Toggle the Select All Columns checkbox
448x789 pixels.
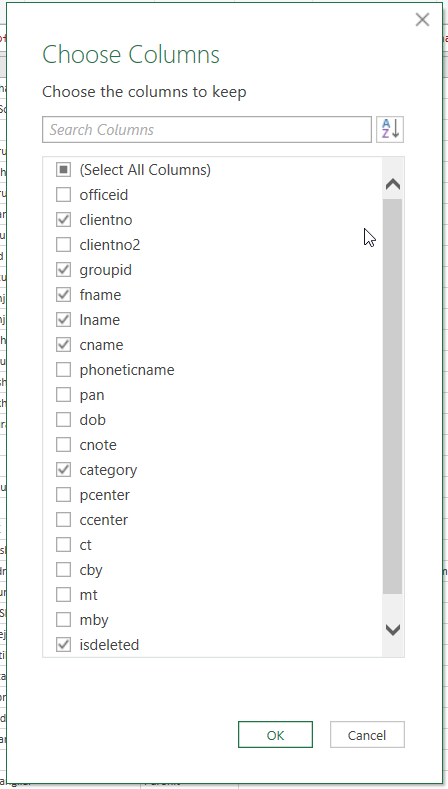click(63, 170)
